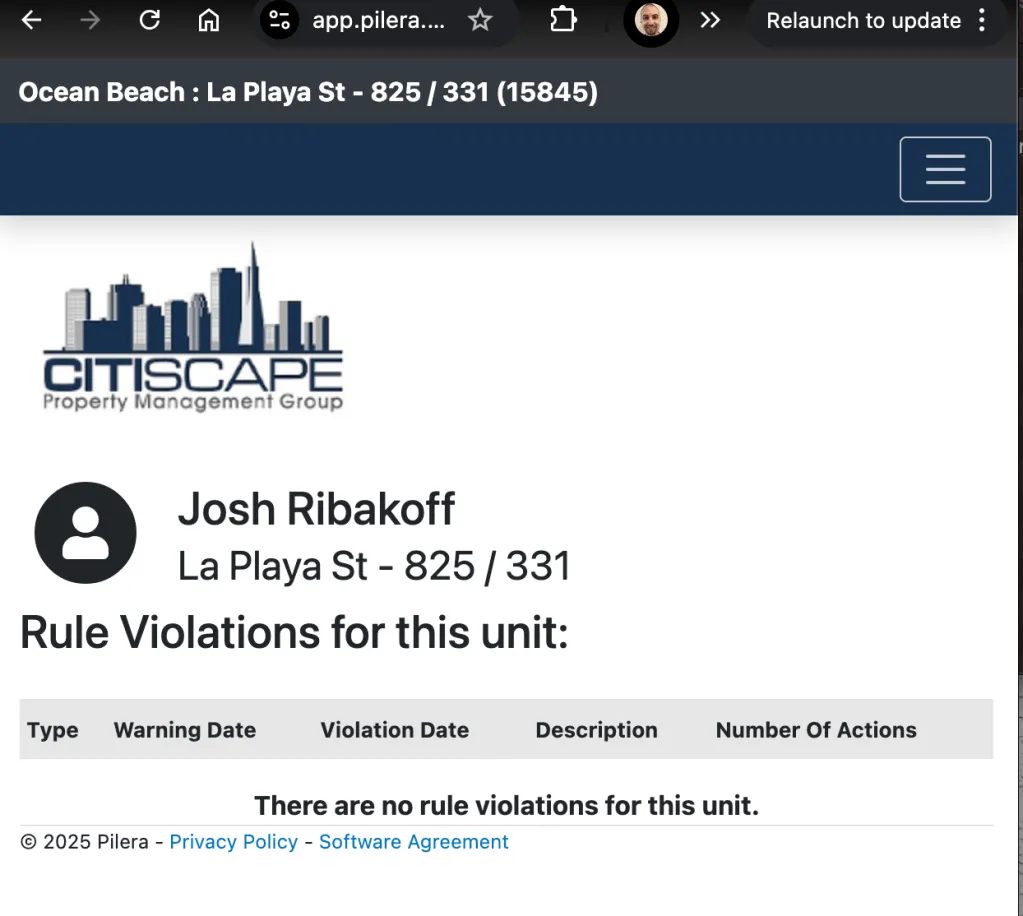Viewport: 1023px width, 916px height.
Task: Select the Violation Date column header
Action: pos(394,730)
